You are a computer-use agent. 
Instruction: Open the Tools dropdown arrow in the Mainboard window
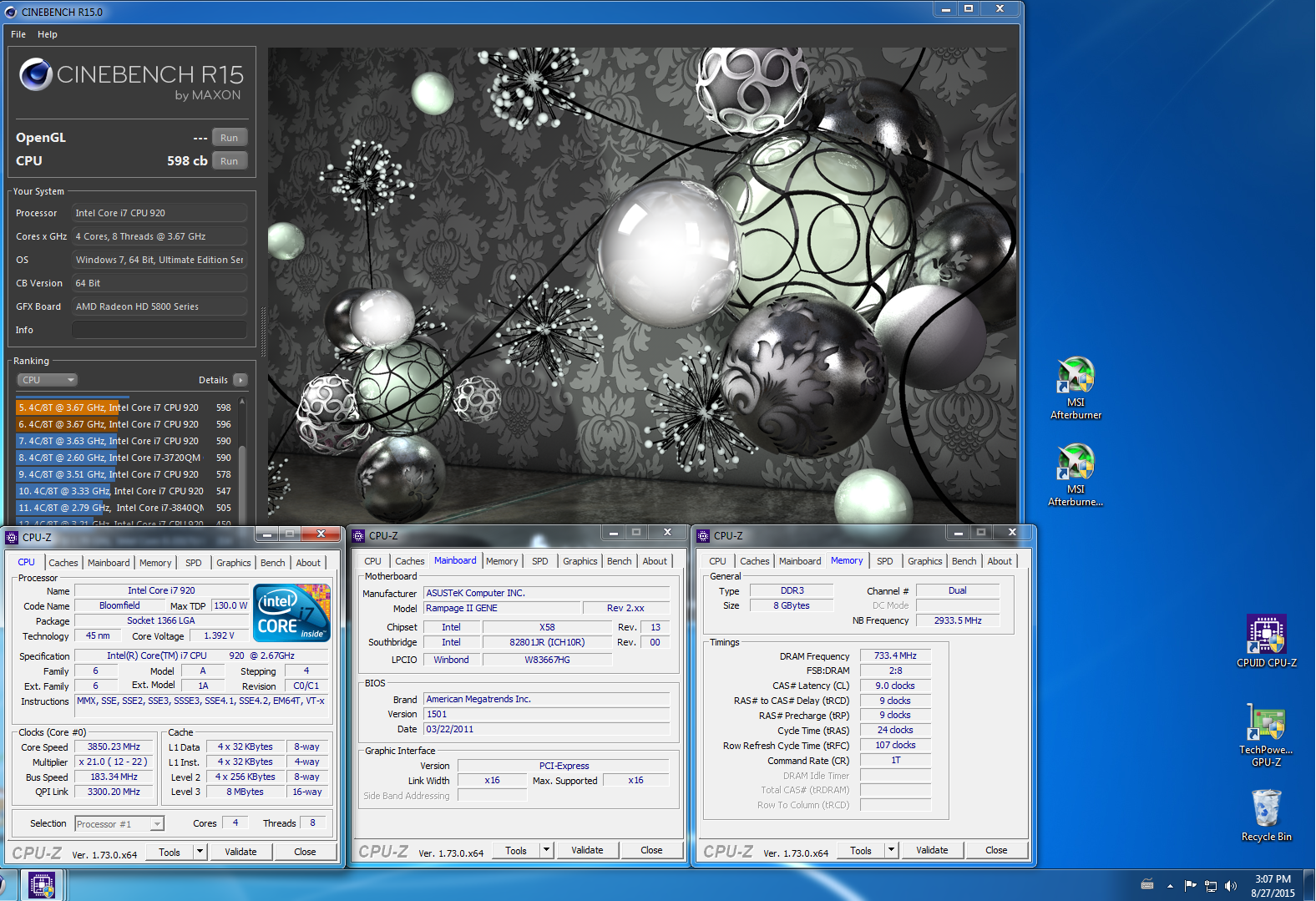pyautogui.click(x=546, y=850)
